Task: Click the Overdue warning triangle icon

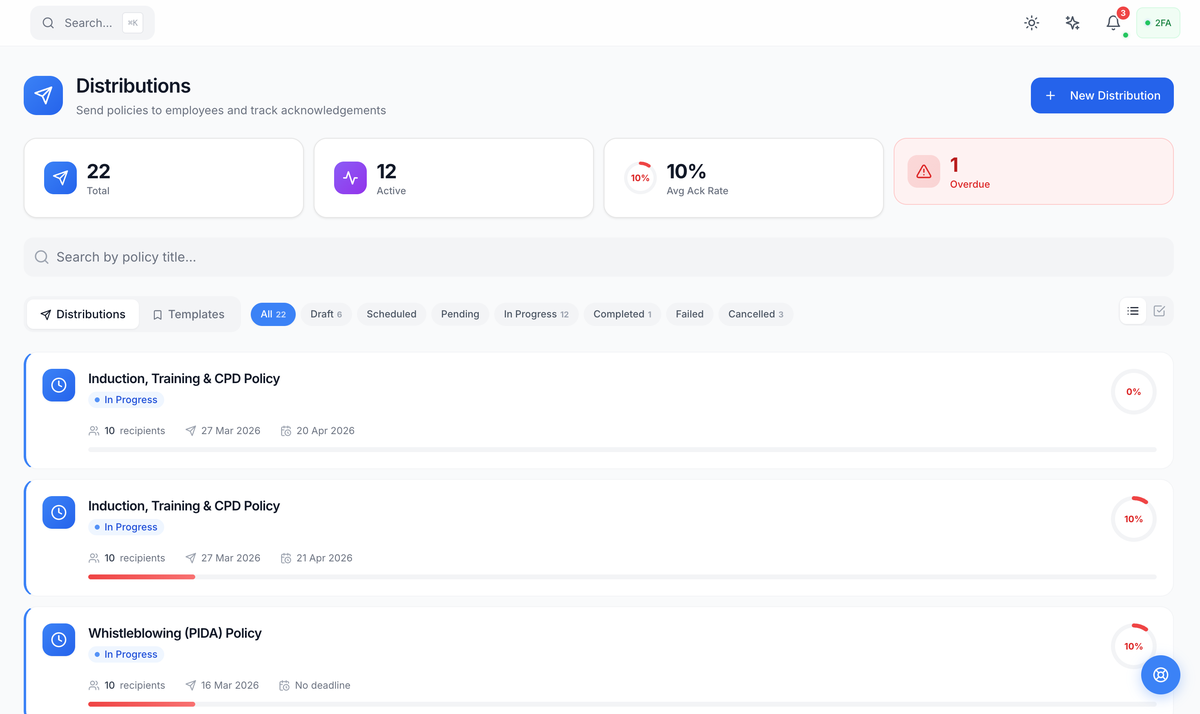Action: tap(923, 172)
